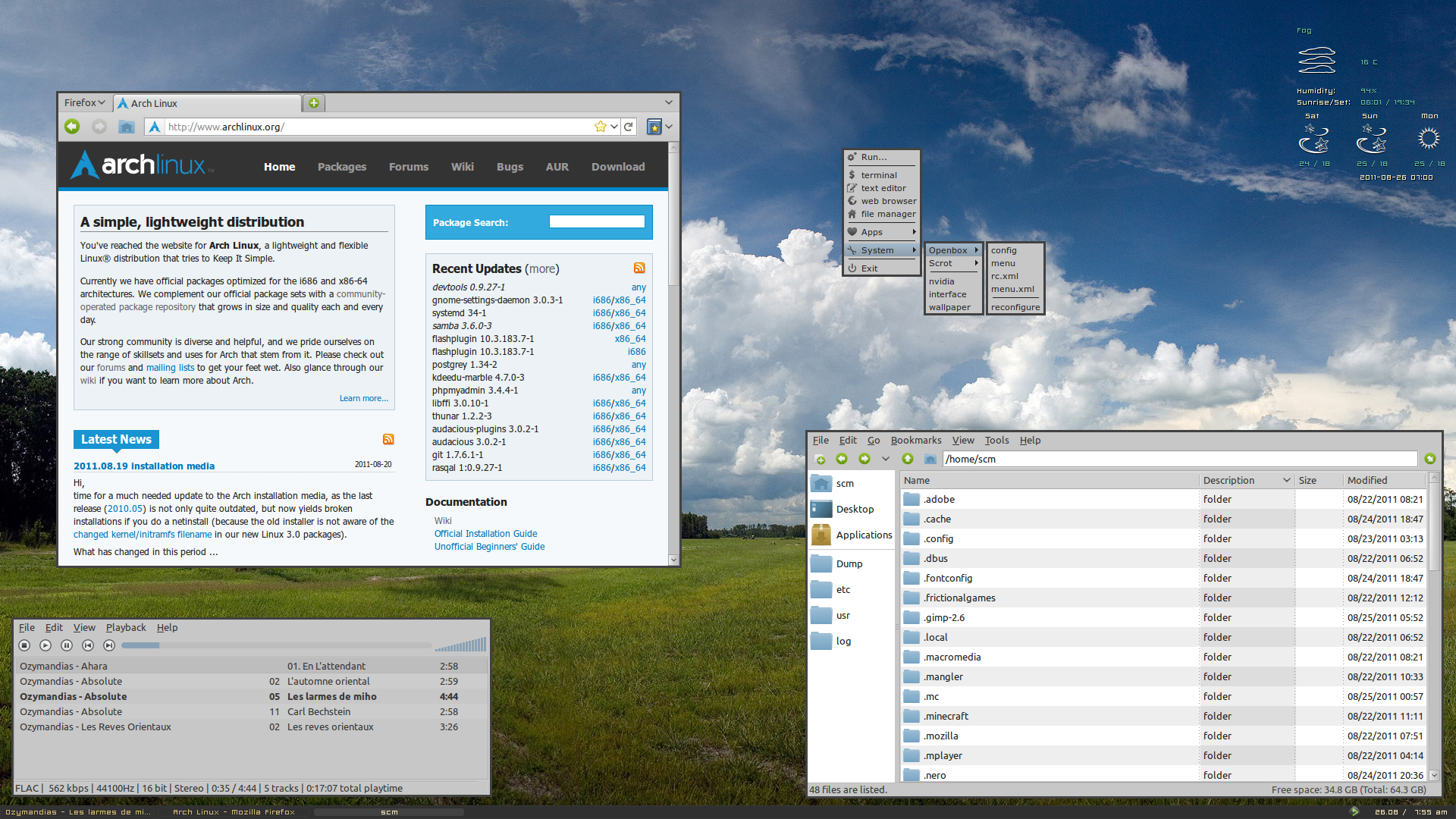Skip to previous track in music player
The height and width of the screenshot is (819, 1456).
click(88, 645)
